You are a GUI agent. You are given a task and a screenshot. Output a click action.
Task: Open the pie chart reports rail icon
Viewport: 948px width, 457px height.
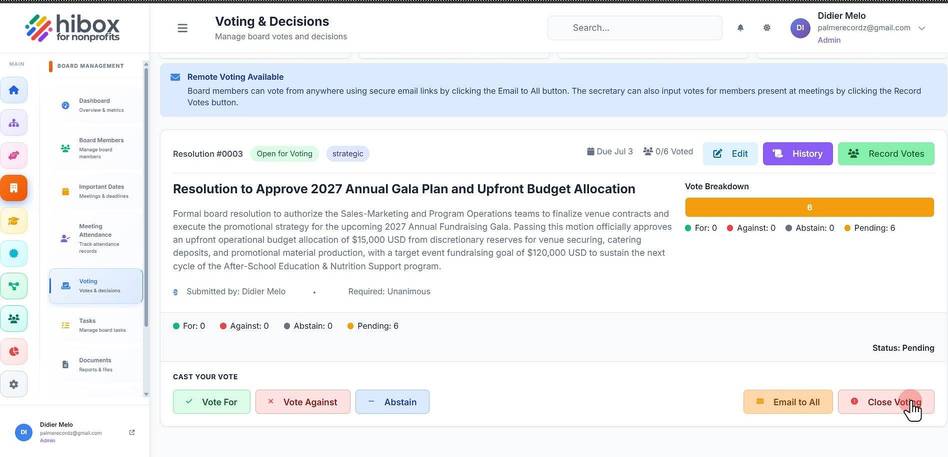pos(14,351)
